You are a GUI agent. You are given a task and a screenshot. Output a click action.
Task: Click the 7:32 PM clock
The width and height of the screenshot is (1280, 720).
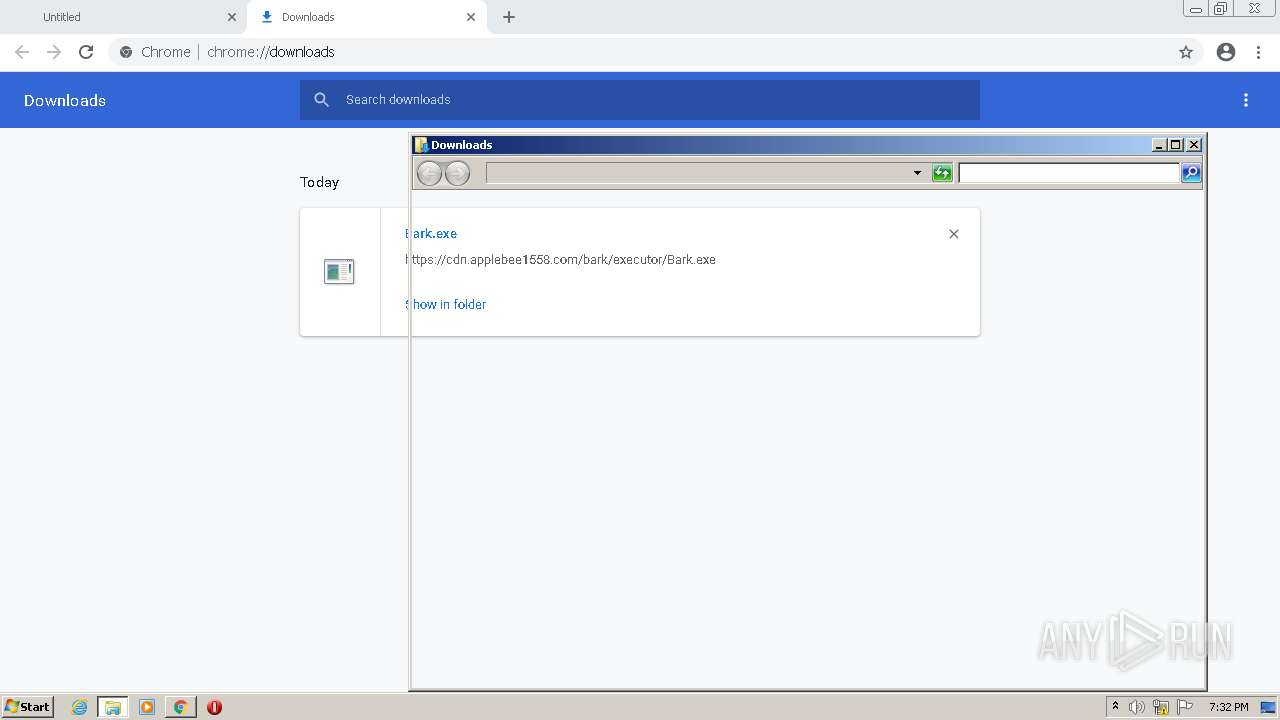(1228, 707)
